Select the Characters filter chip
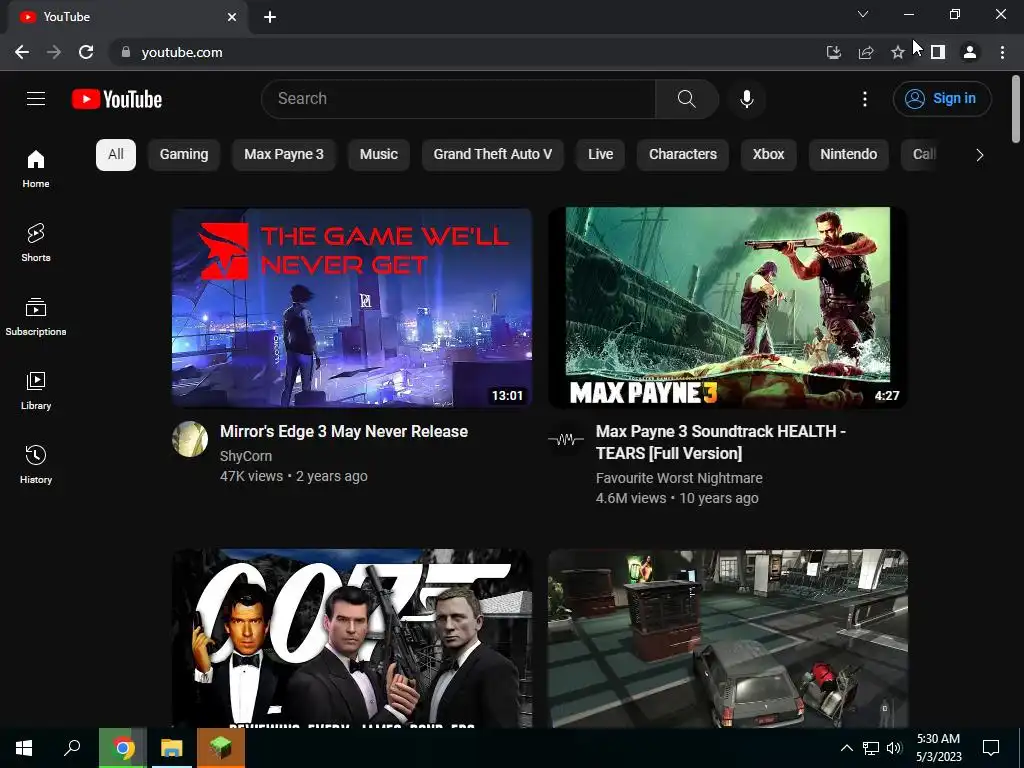Image resolution: width=1024 pixels, height=768 pixels. pyautogui.click(x=682, y=155)
